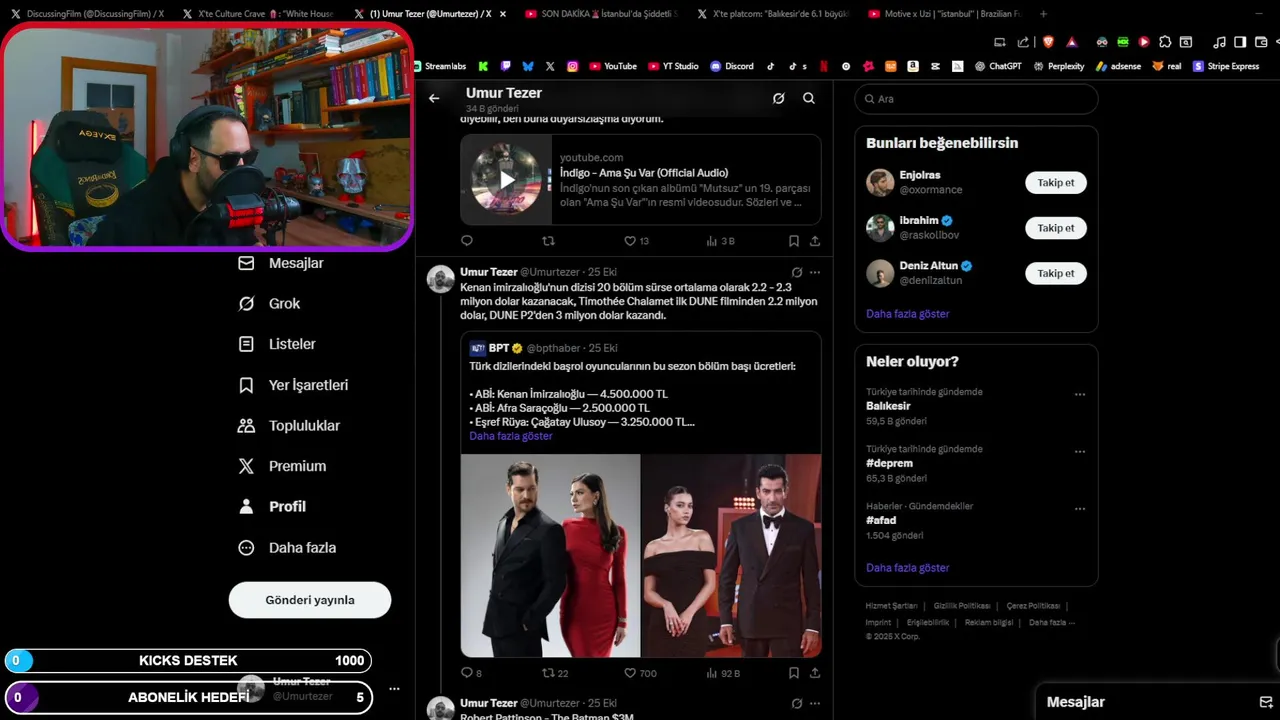The width and height of the screenshot is (1280, 720).
Task: Open the Grok icon on the Kenan İmirzalıoğlu post
Action: (797, 272)
